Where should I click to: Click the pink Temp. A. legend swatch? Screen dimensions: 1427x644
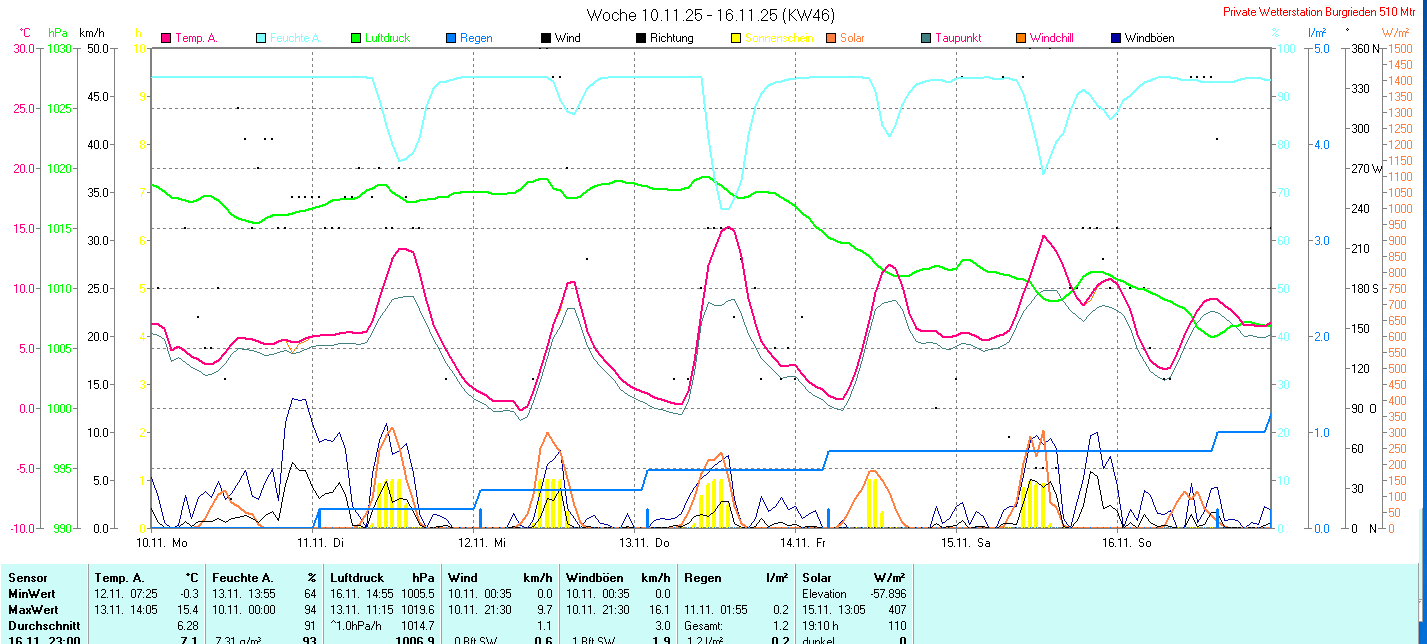click(x=166, y=38)
